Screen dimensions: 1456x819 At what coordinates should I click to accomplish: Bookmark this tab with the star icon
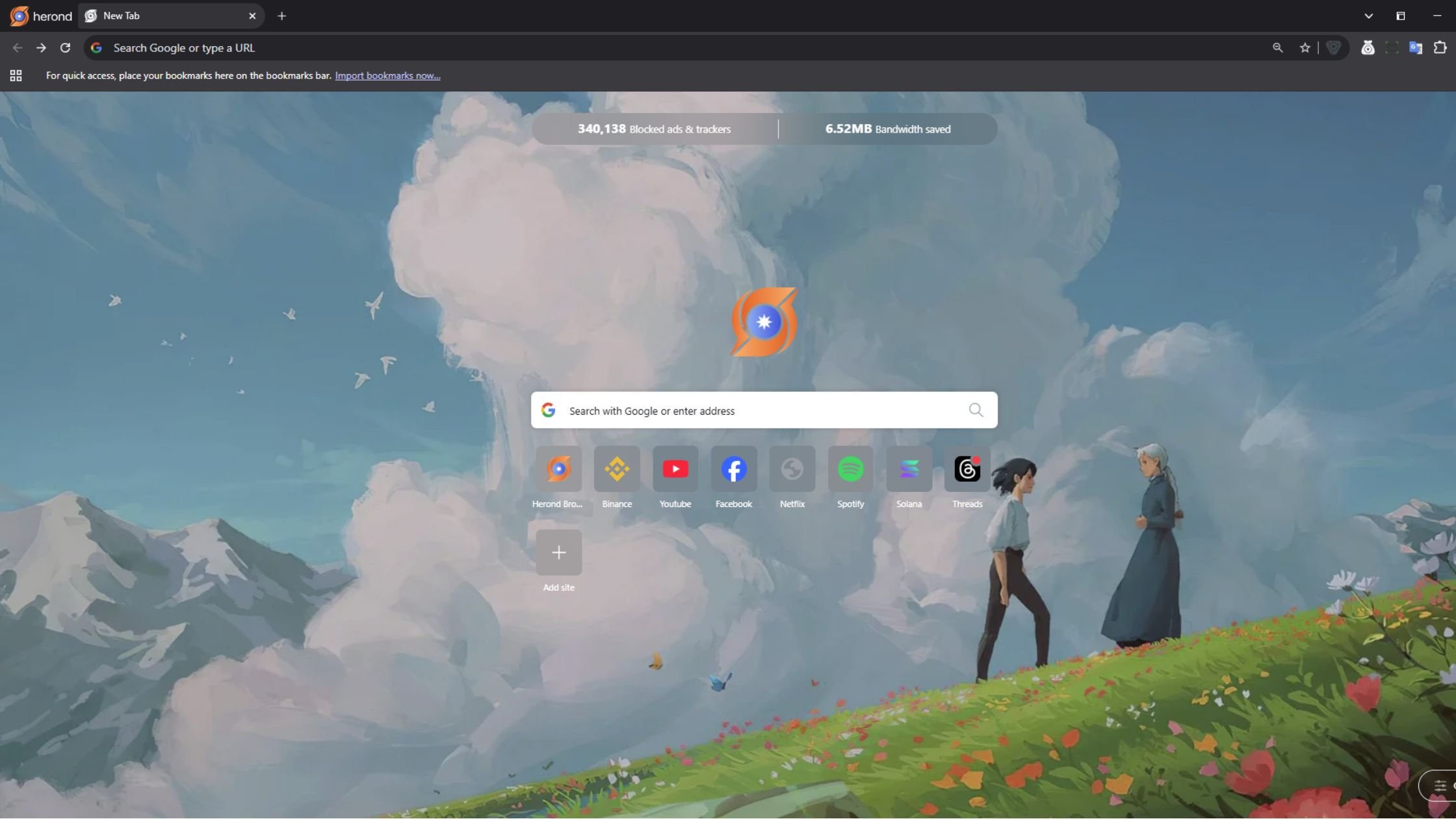1305,47
